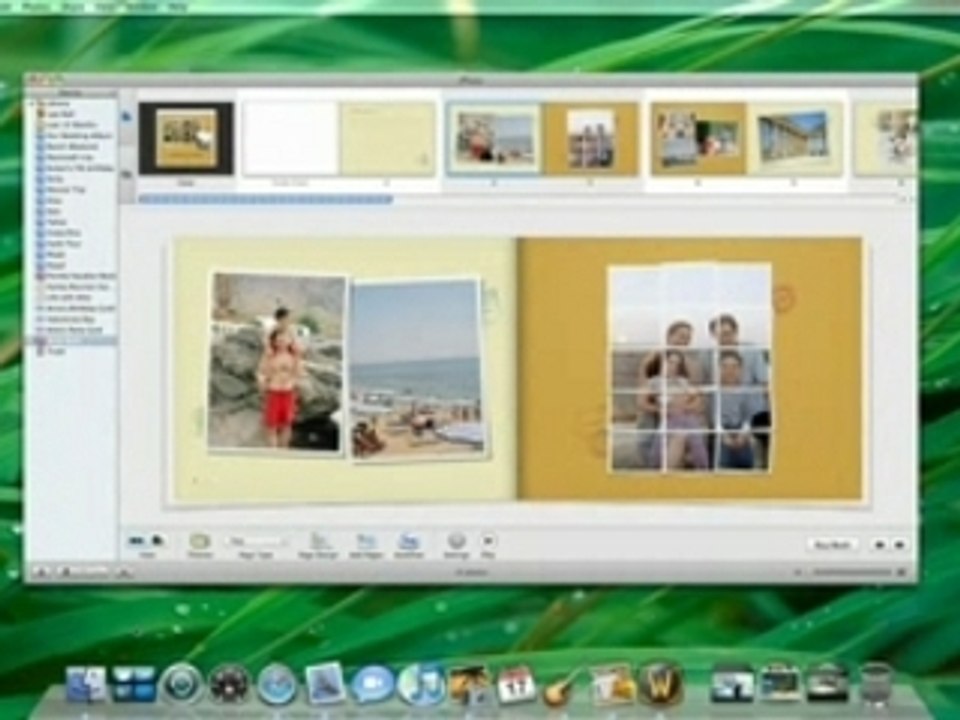The height and width of the screenshot is (720, 960).
Task: Open iTunes icon in Dock
Action: [x=421, y=684]
